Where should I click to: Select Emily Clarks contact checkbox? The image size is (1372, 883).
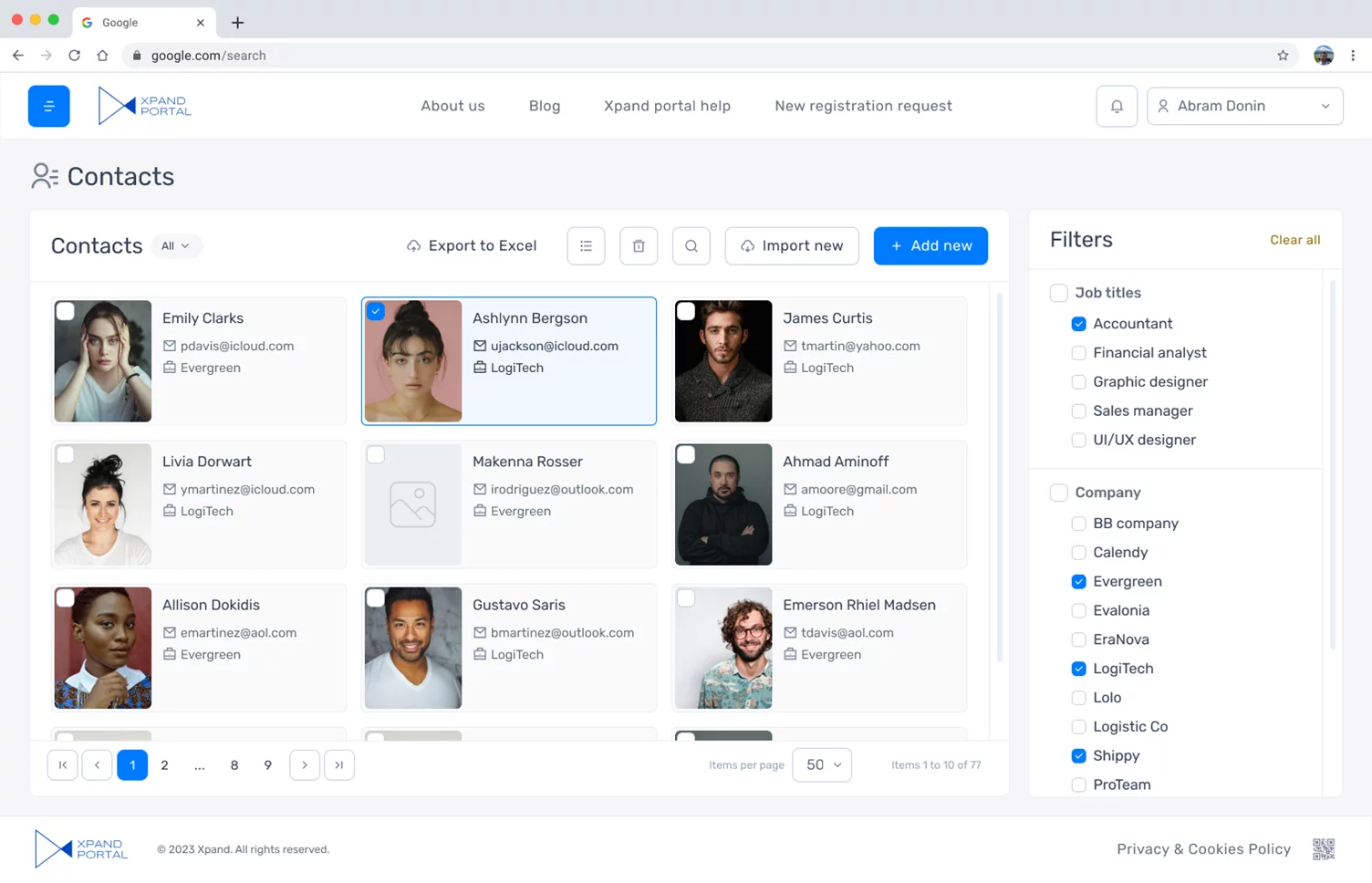[66, 312]
